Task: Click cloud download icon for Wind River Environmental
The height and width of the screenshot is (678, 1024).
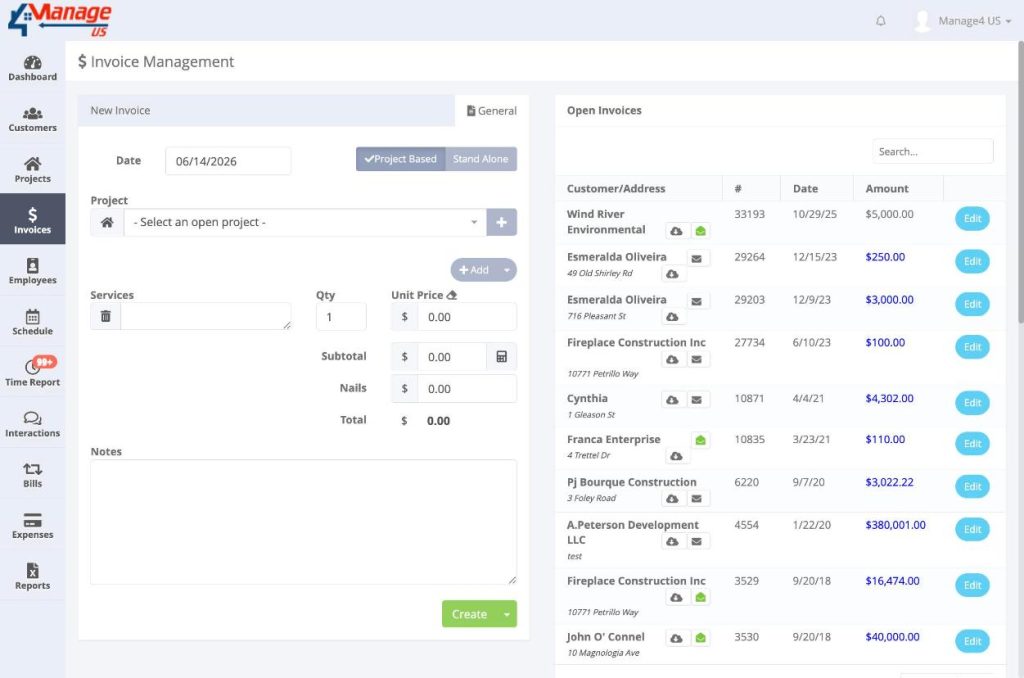Action: 677,231
